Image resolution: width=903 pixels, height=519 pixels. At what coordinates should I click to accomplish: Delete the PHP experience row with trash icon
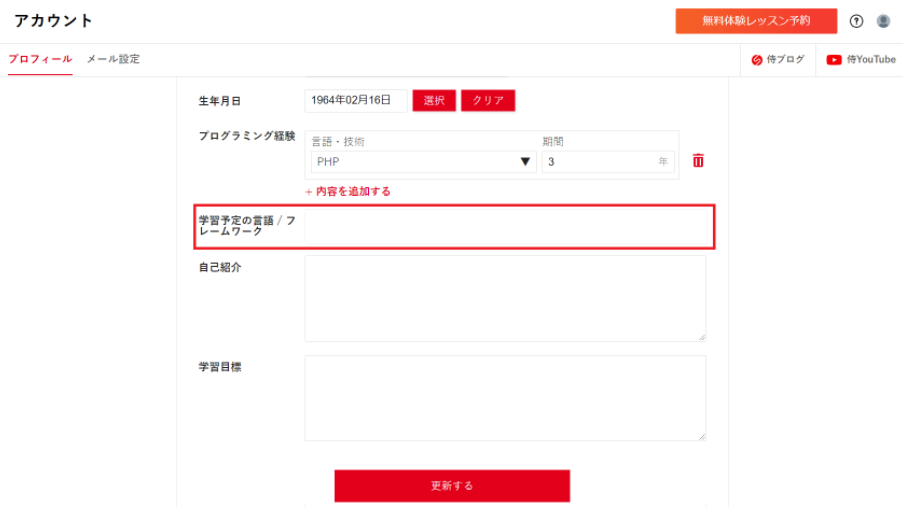[698, 161]
